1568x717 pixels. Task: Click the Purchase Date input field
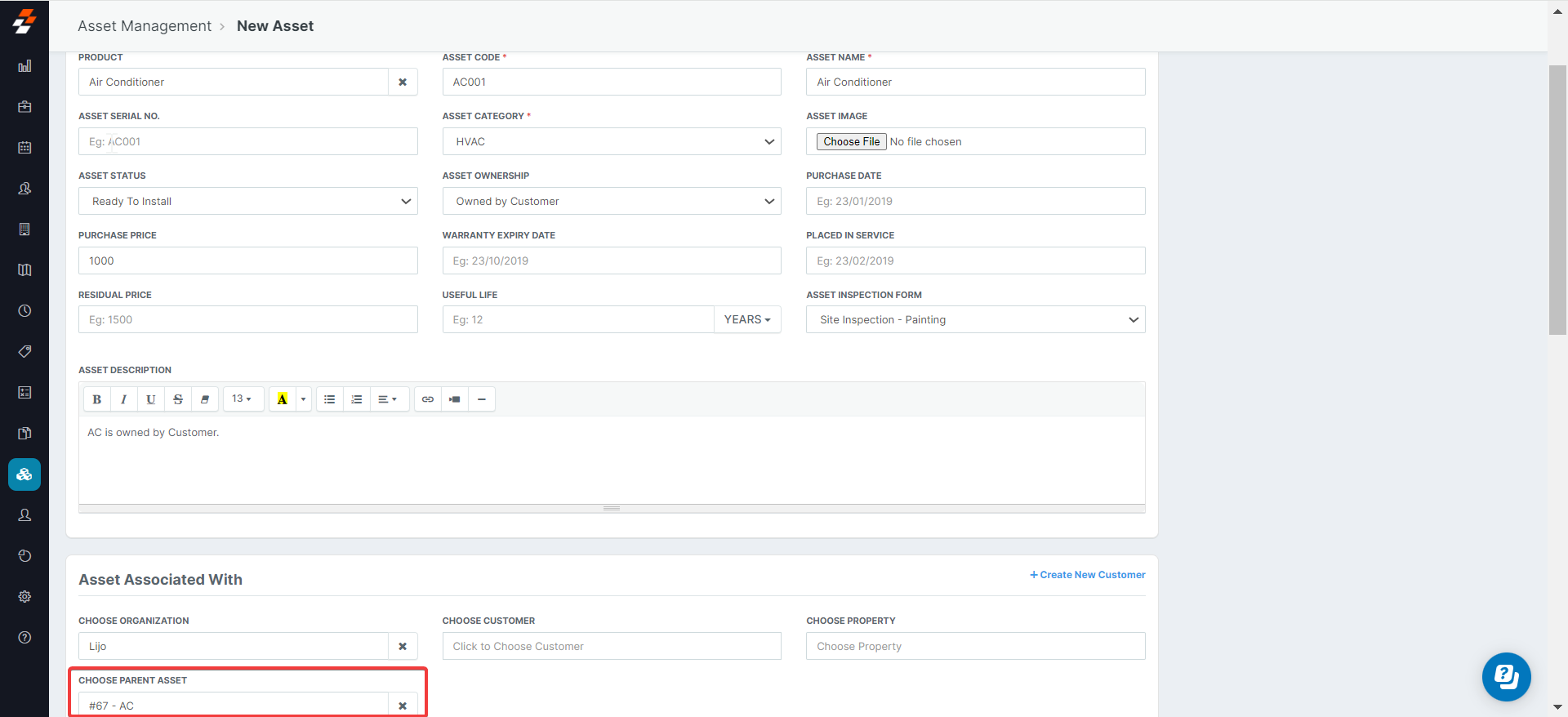pyautogui.click(x=975, y=202)
